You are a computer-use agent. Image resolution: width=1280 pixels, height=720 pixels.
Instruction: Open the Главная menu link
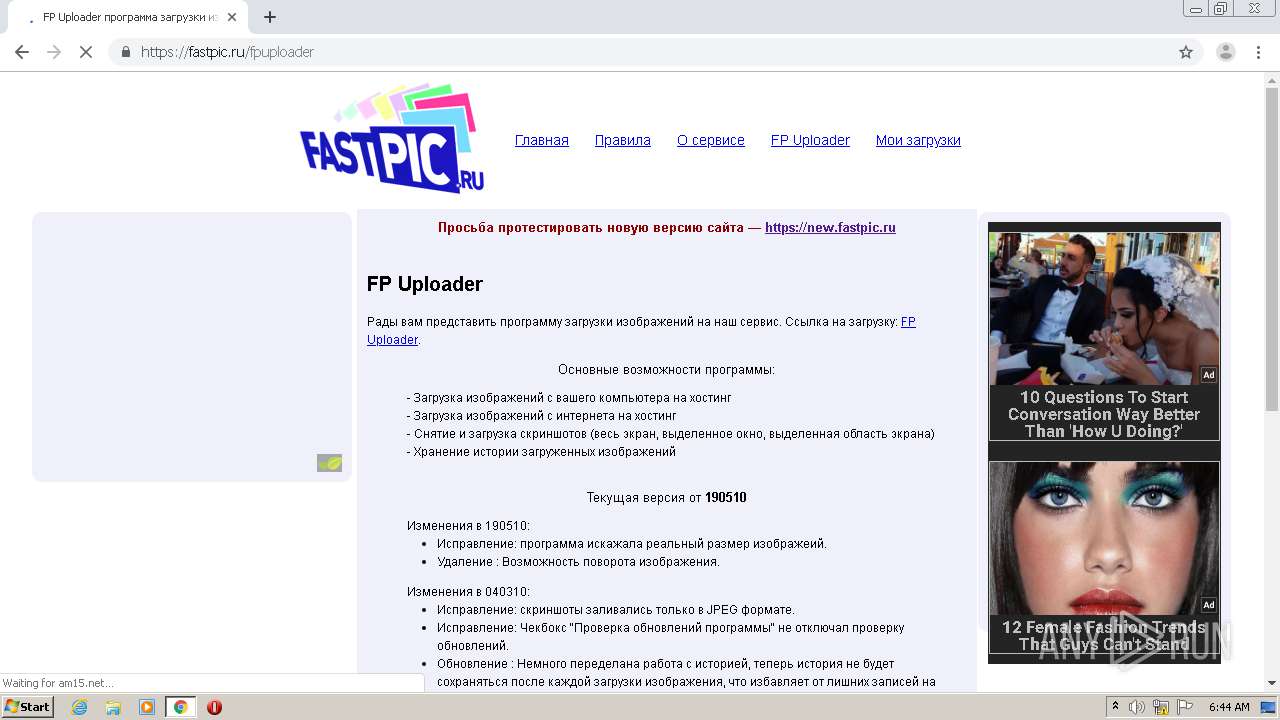point(542,140)
